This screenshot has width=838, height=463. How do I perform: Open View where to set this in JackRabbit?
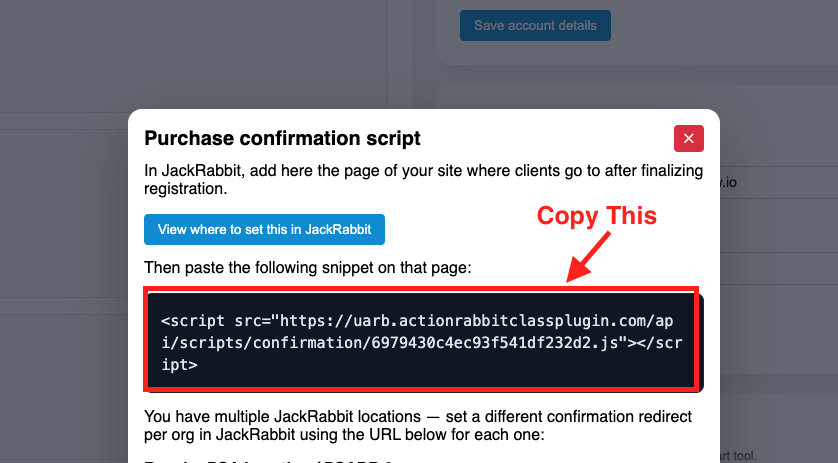[264, 229]
